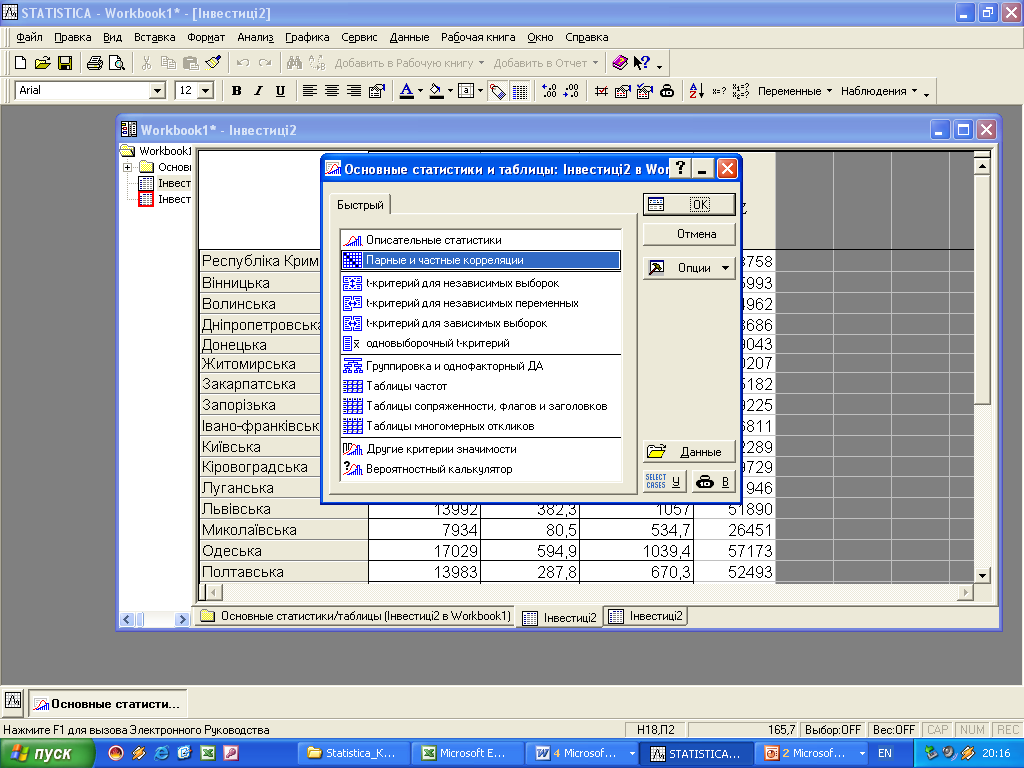Click the SELECT CASES button
The width and height of the screenshot is (1024, 768).
pos(664,481)
